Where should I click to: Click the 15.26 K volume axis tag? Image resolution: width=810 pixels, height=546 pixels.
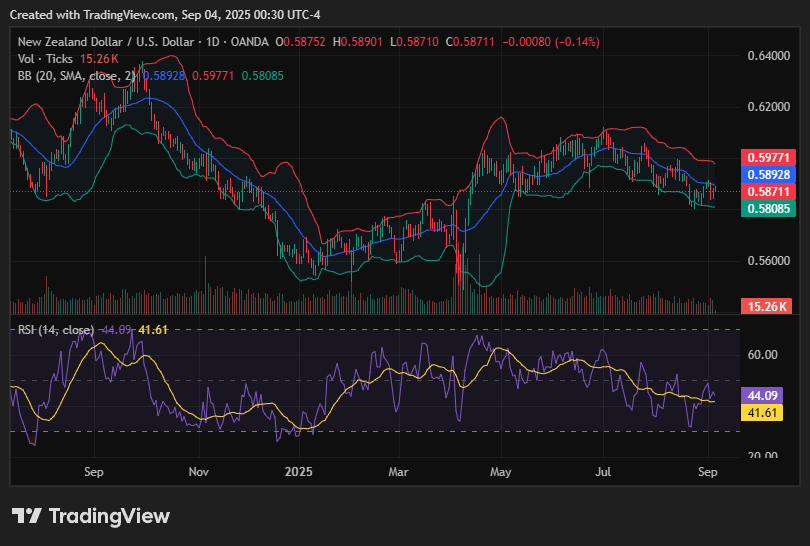pyautogui.click(x=767, y=306)
